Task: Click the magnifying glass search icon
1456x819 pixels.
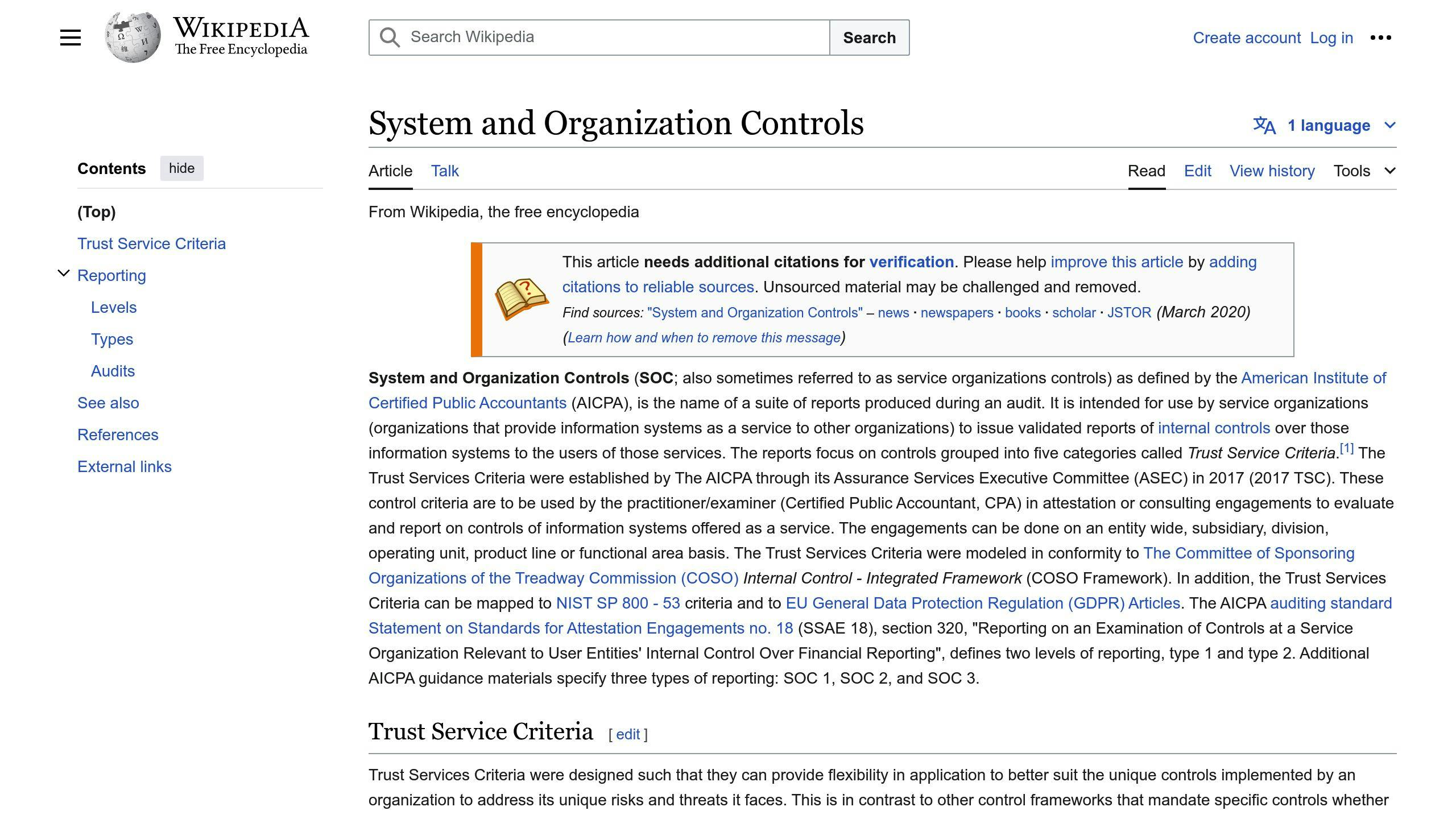Action: pyautogui.click(x=390, y=38)
